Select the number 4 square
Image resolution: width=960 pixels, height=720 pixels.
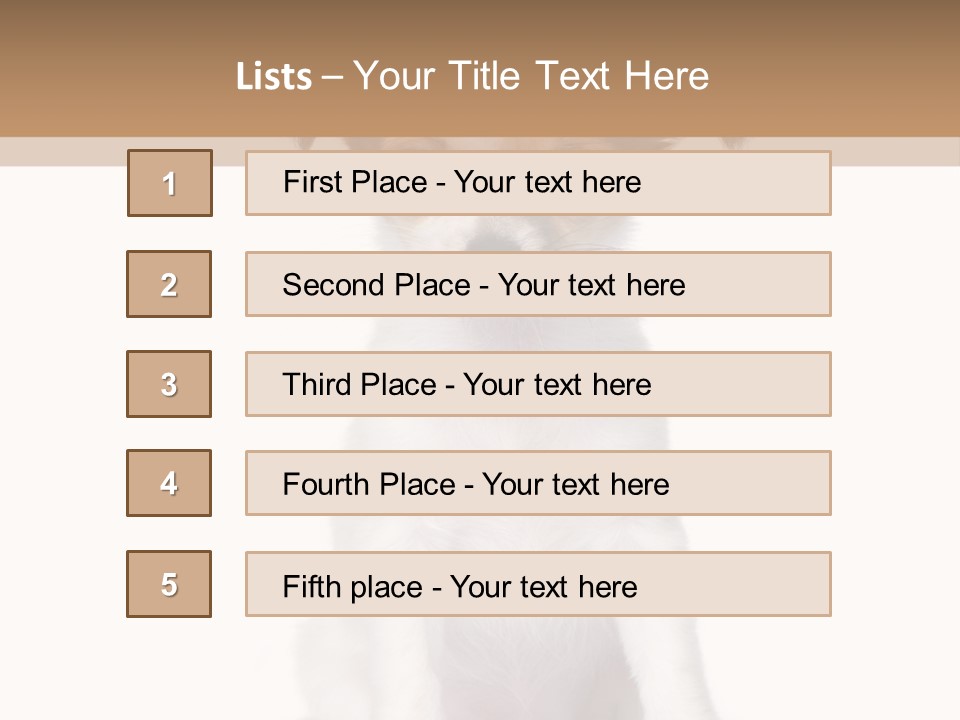[x=169, y=483]
